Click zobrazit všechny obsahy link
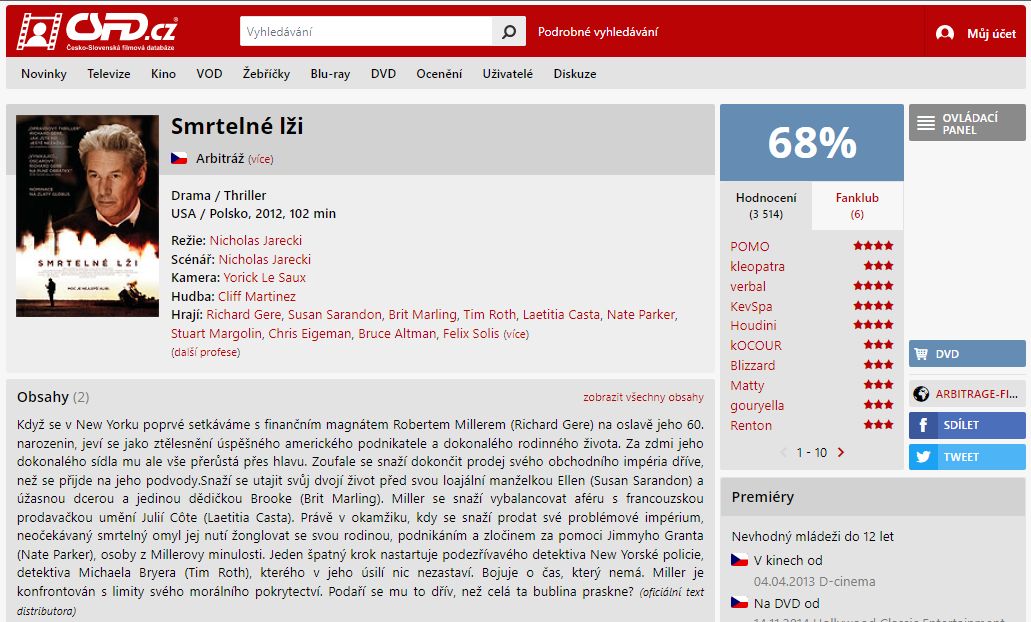1031x622 pixels. click(x=643, y=397)
